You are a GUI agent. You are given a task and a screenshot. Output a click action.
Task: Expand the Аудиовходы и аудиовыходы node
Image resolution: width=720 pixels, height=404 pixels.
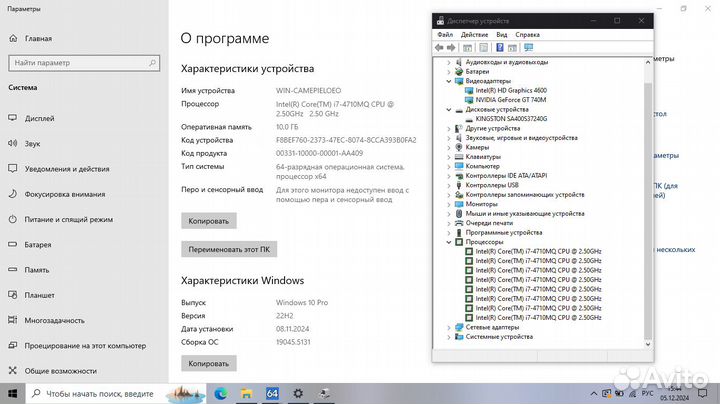(449, 62)
